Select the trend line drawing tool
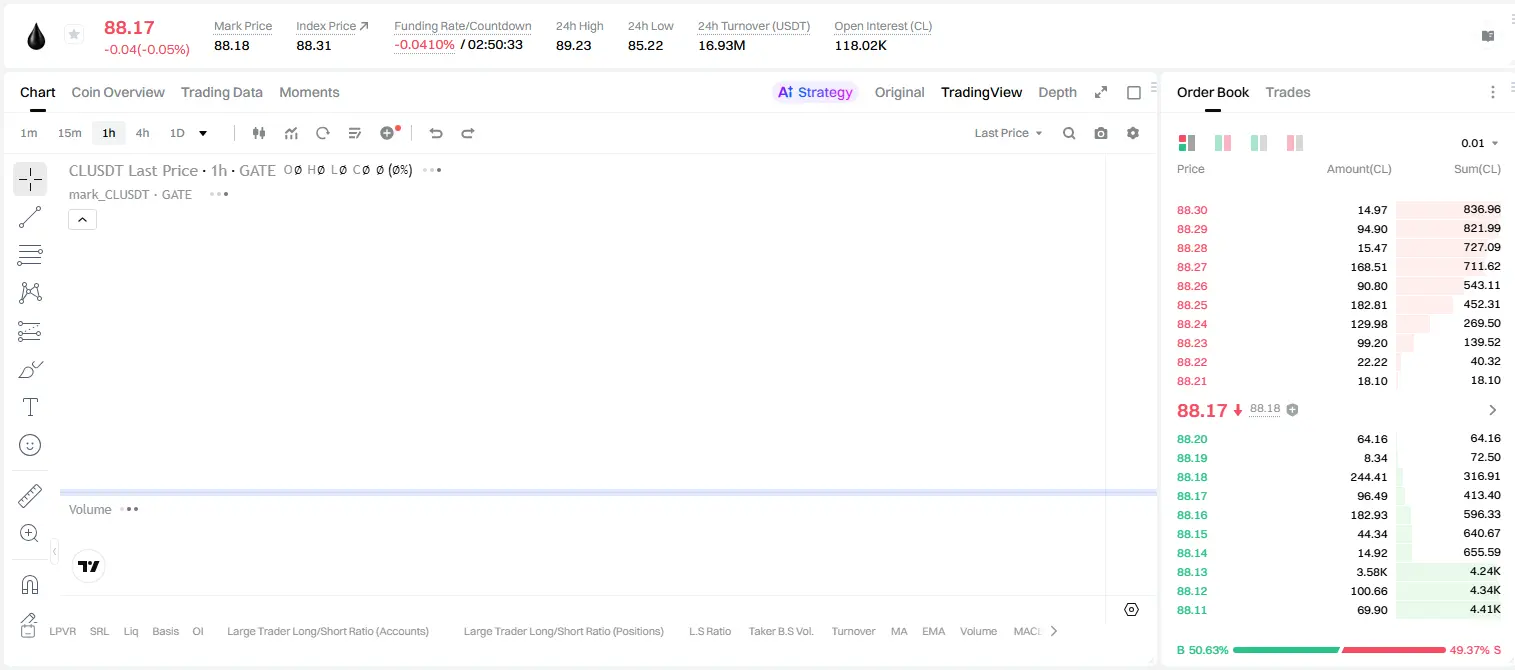Screen dimensions: 1515x670 [30, 217]
